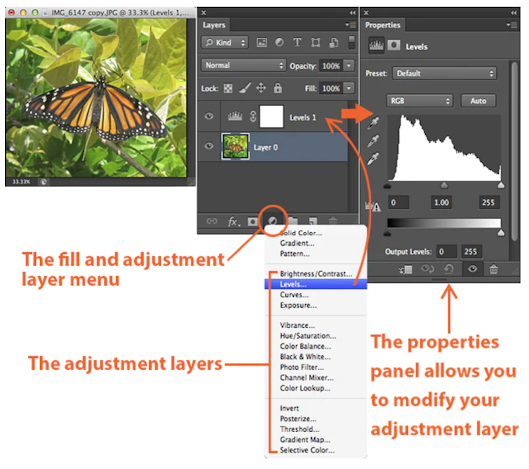Click lock transparent pixels icon

click(x=228, y=88)
